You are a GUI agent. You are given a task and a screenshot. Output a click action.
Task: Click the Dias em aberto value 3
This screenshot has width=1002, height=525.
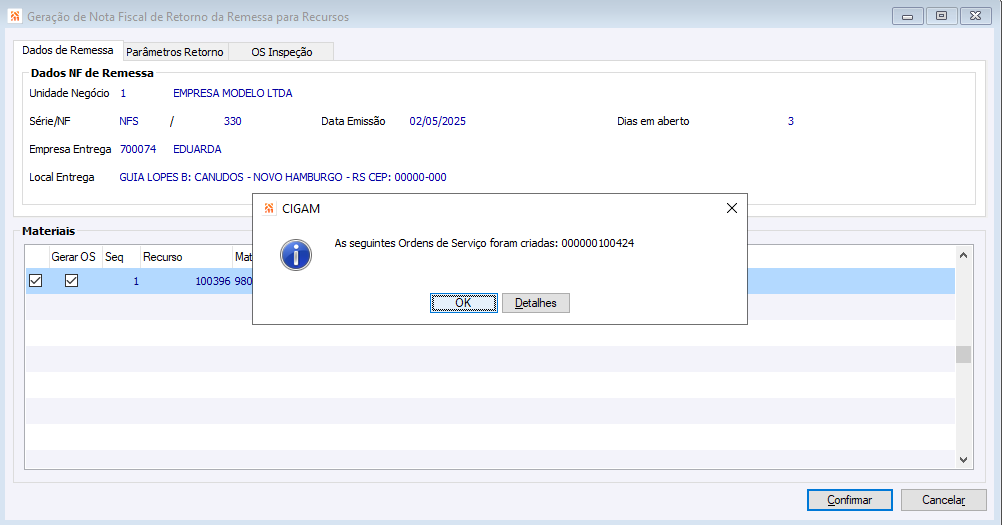(790, 121)
